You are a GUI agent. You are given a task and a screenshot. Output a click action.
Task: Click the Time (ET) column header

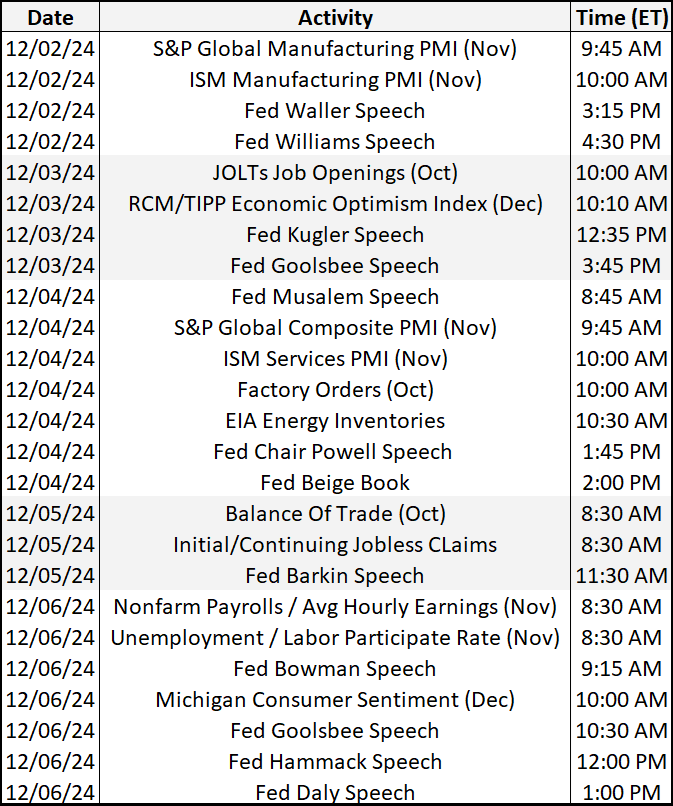coord(621,18)
